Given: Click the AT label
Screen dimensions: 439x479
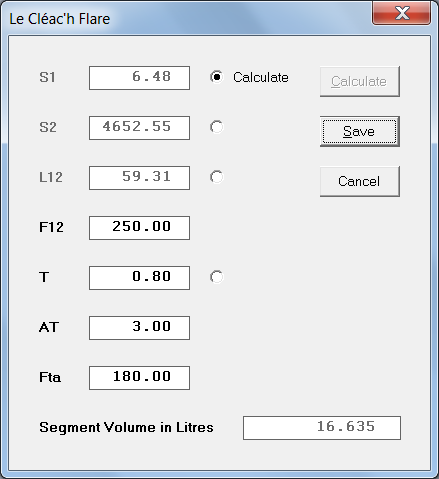Looking at the screenshot, I should (49, 327).
